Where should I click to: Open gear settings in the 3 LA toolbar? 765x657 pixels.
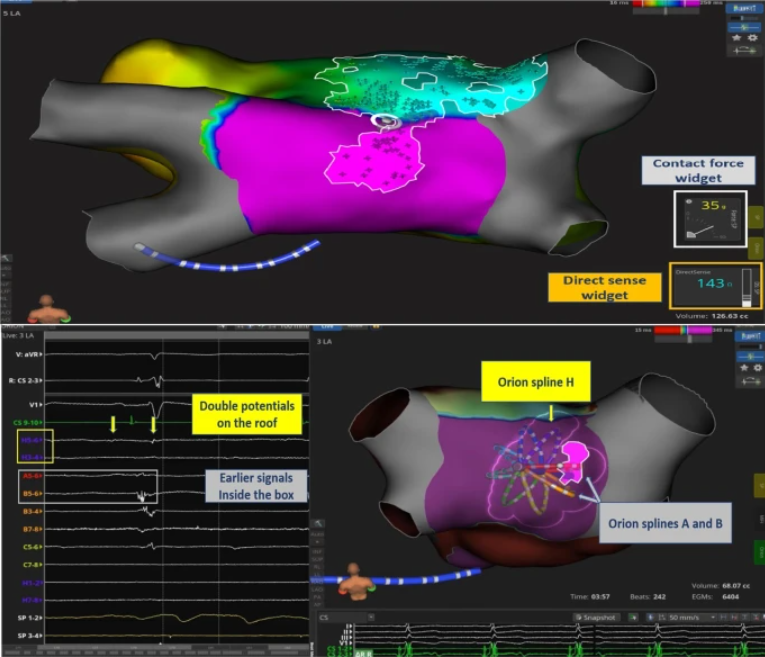(757, 368)
